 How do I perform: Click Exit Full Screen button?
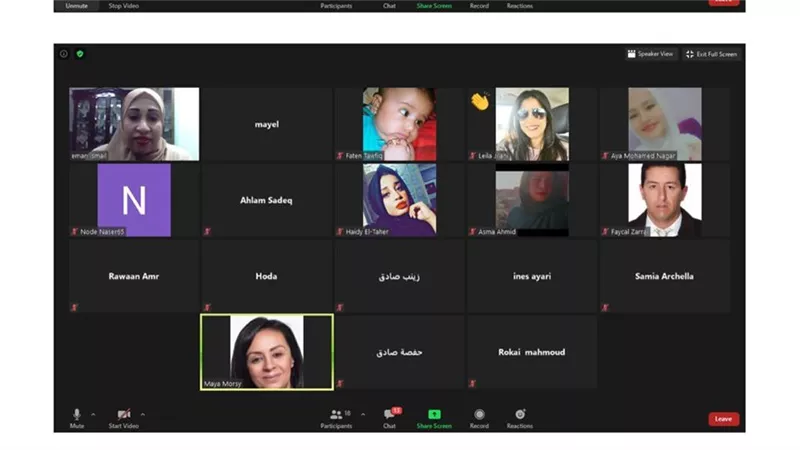pos(712,54)
